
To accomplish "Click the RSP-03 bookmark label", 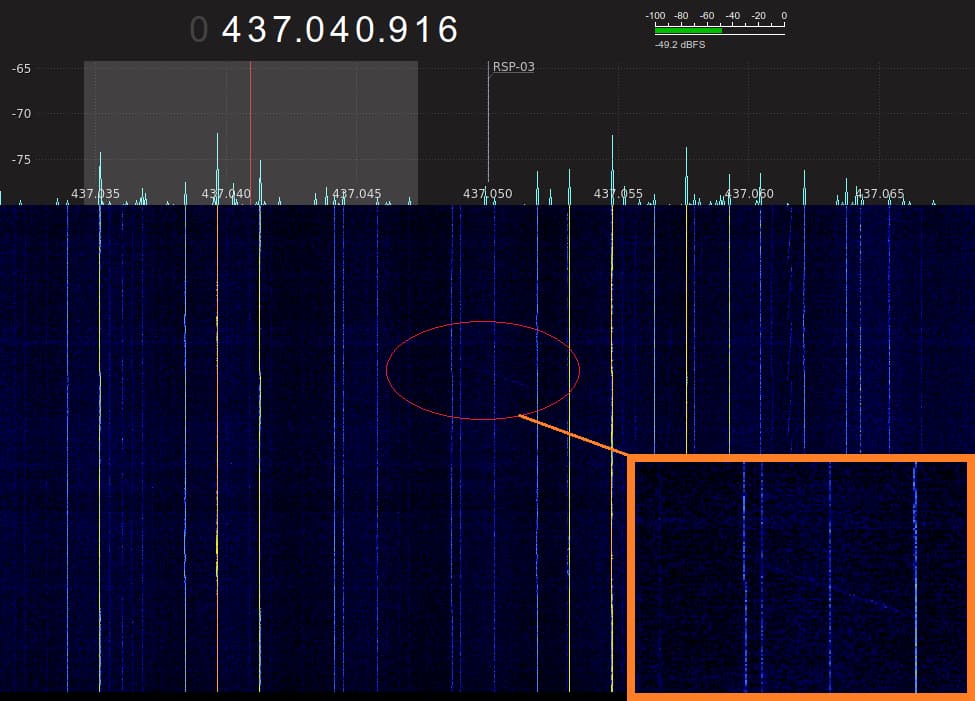I will click(x=513, y=67).
